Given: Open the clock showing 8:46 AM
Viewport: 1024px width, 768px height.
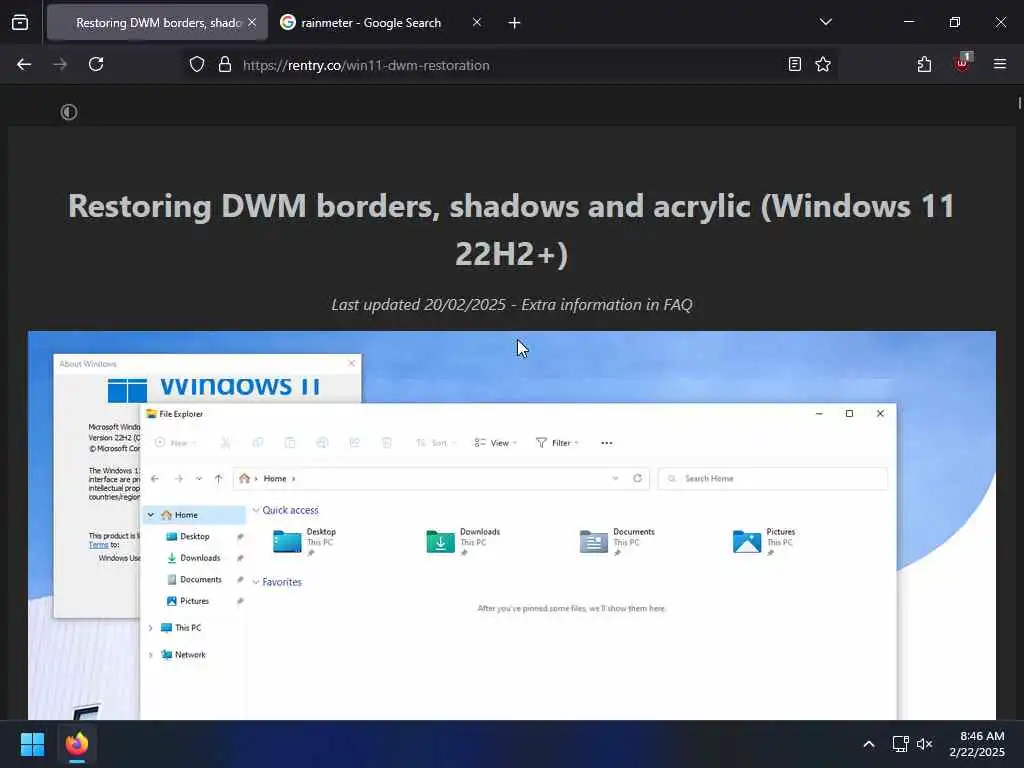Looking at the screenshot, I should click(977, 744).
